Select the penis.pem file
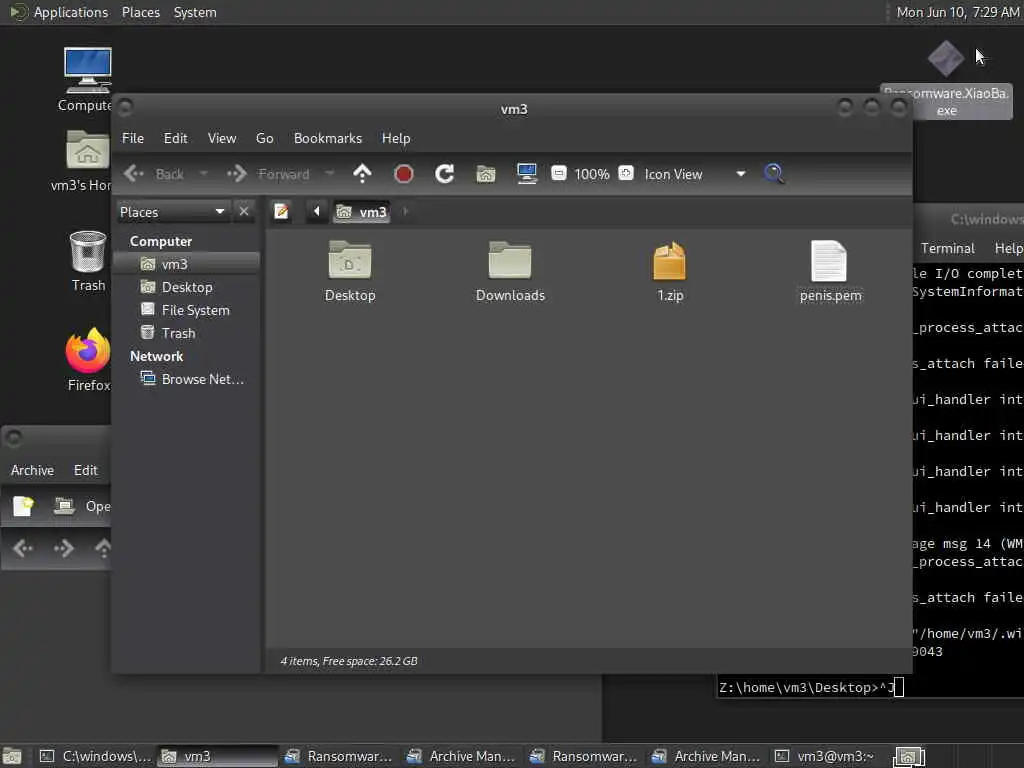The width and height of the screenshot is (1024, 768). click(x=830, y=272)
